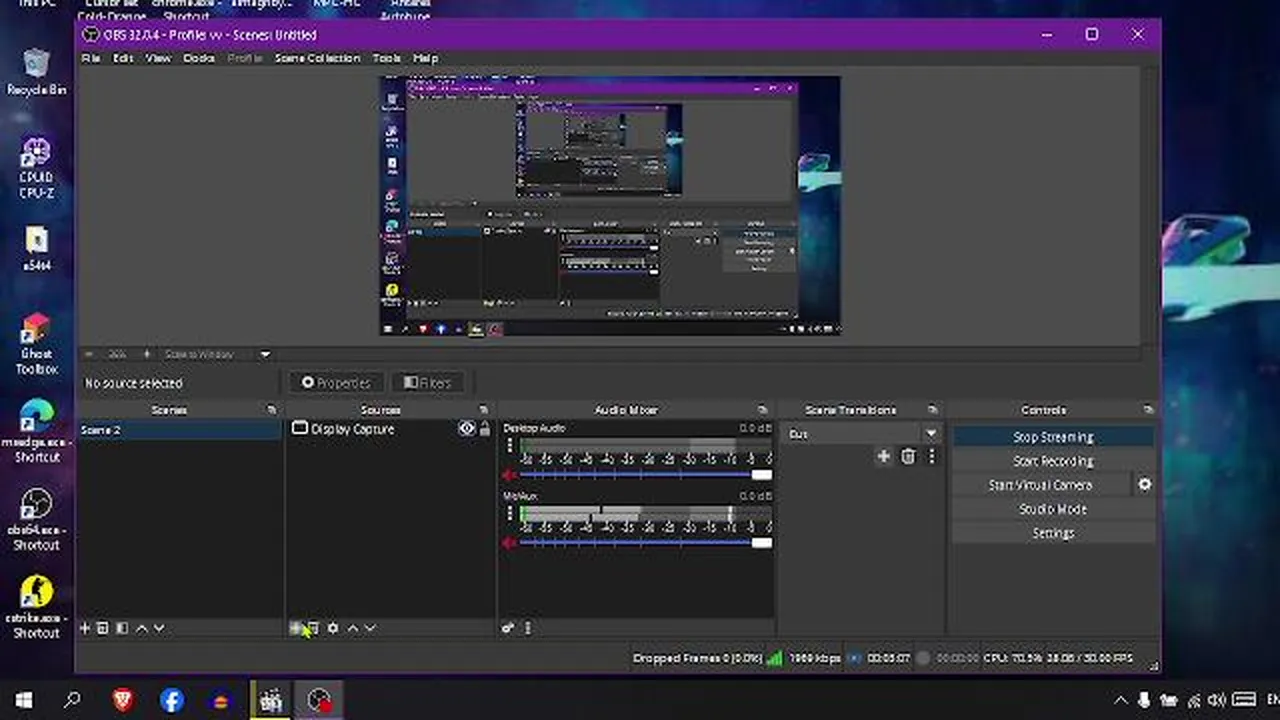Open the transition properties three-dot menu
1280x720 pixels.
pos(931,457)
